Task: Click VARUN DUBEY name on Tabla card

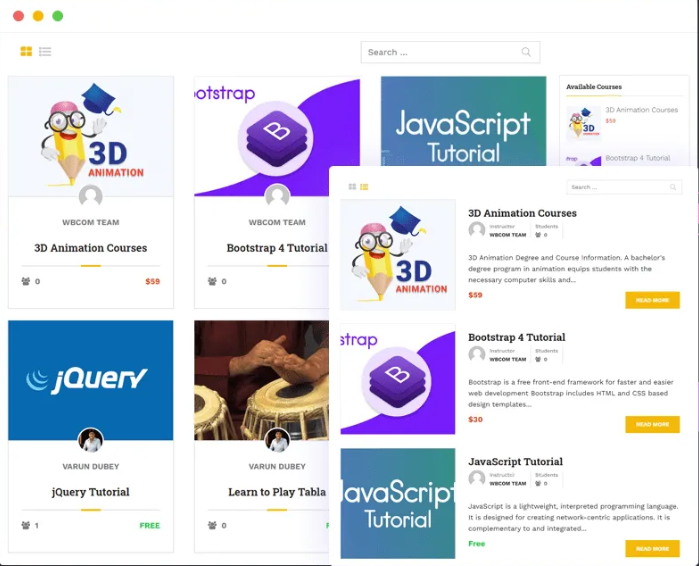Action: [x=277, y=467]
